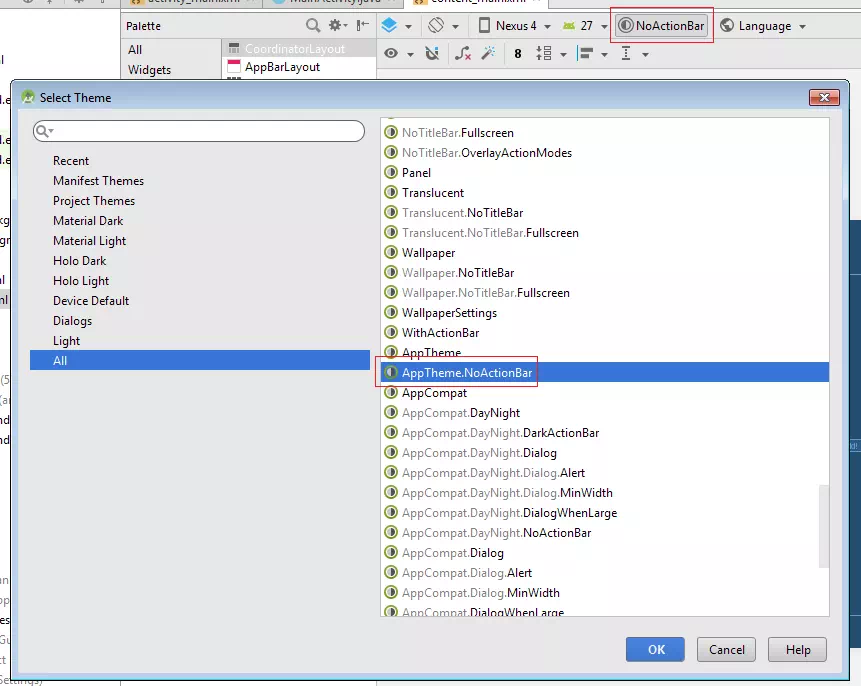Expand the guidelines dropdown arrow
The width and height of the screenshot is (861, 686).
pos(645,54)
